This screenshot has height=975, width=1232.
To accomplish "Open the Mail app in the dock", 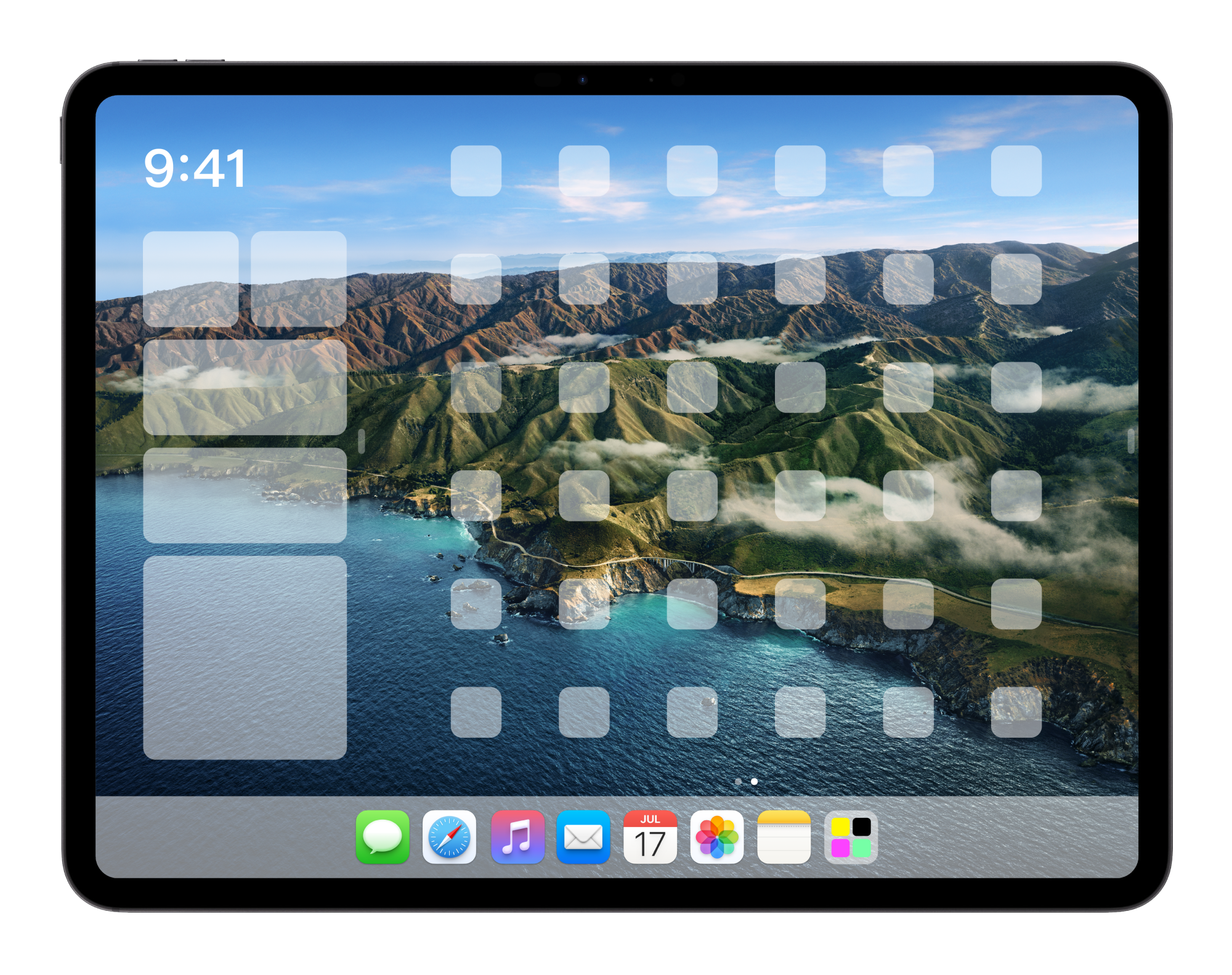I will pos(583,837).
